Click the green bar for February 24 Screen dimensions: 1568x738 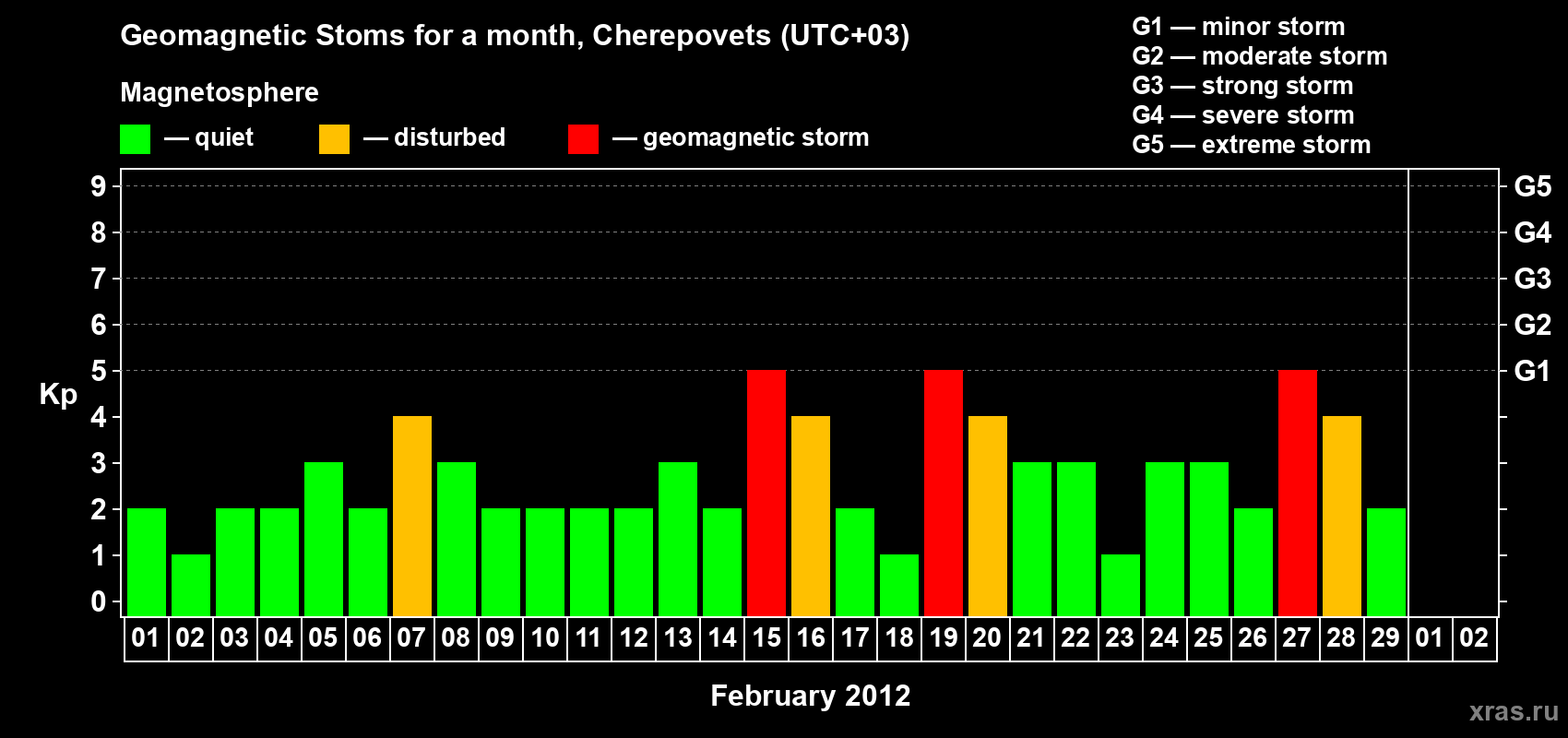pyautogui.click(x=1165, y=540)
